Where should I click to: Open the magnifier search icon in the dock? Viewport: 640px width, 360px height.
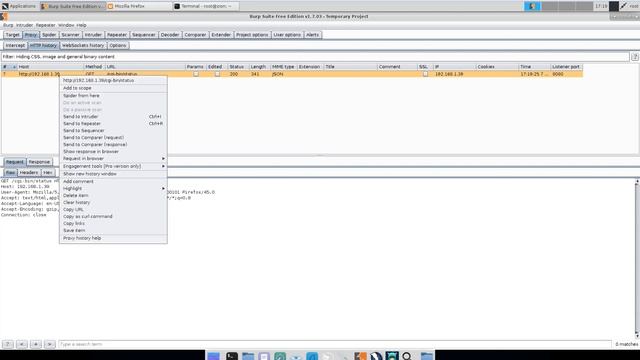tap(407, 356)
